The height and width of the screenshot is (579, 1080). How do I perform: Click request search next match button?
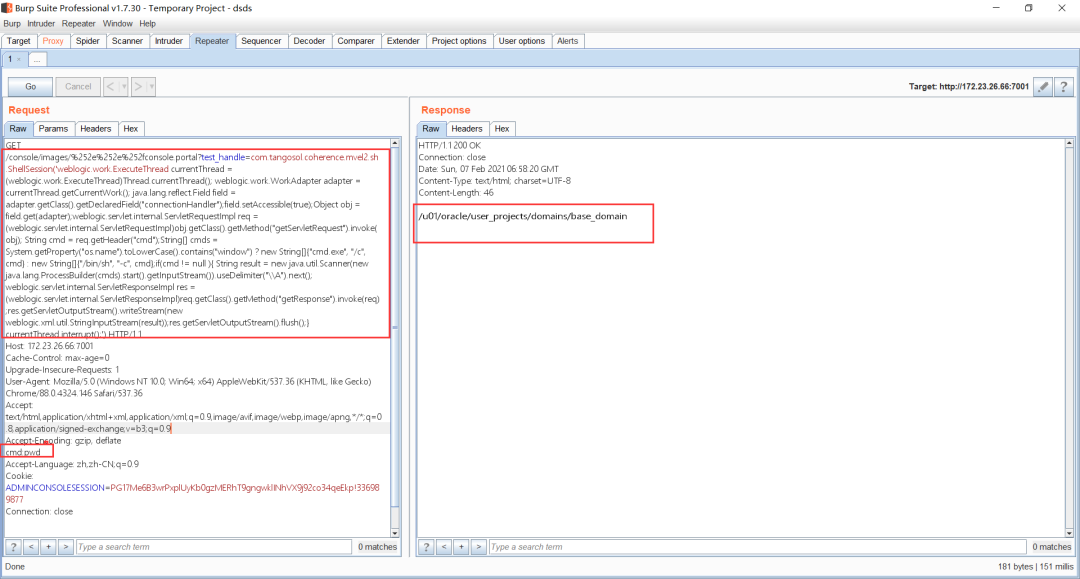[65, 547]
